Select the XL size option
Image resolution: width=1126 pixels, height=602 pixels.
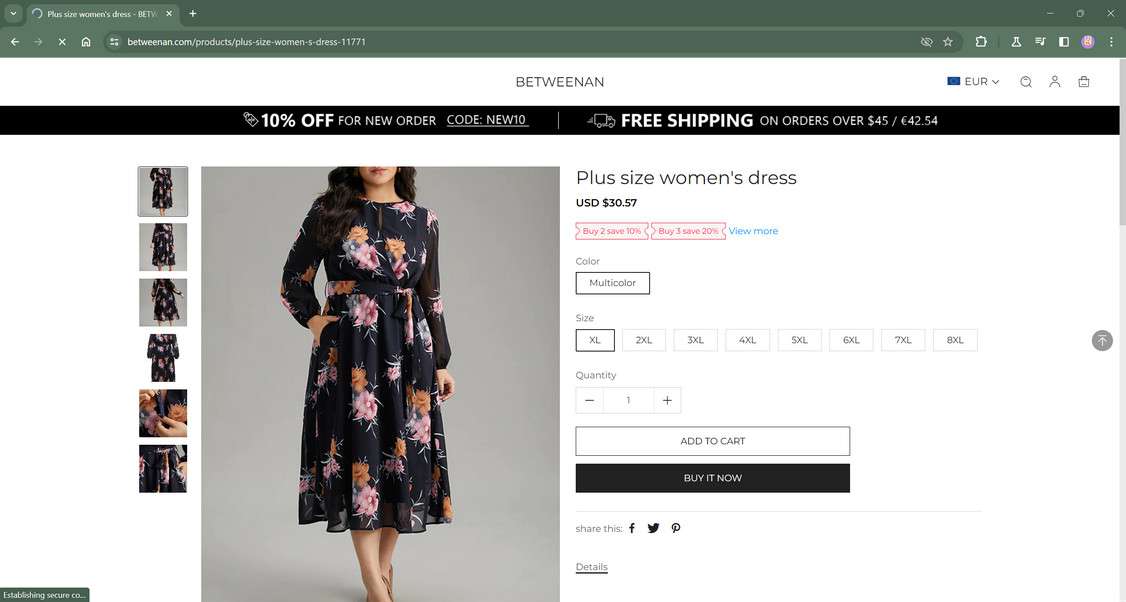595,340
